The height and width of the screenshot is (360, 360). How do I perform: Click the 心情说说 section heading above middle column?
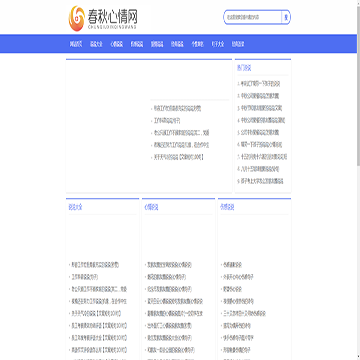click(x=151, y=207)
